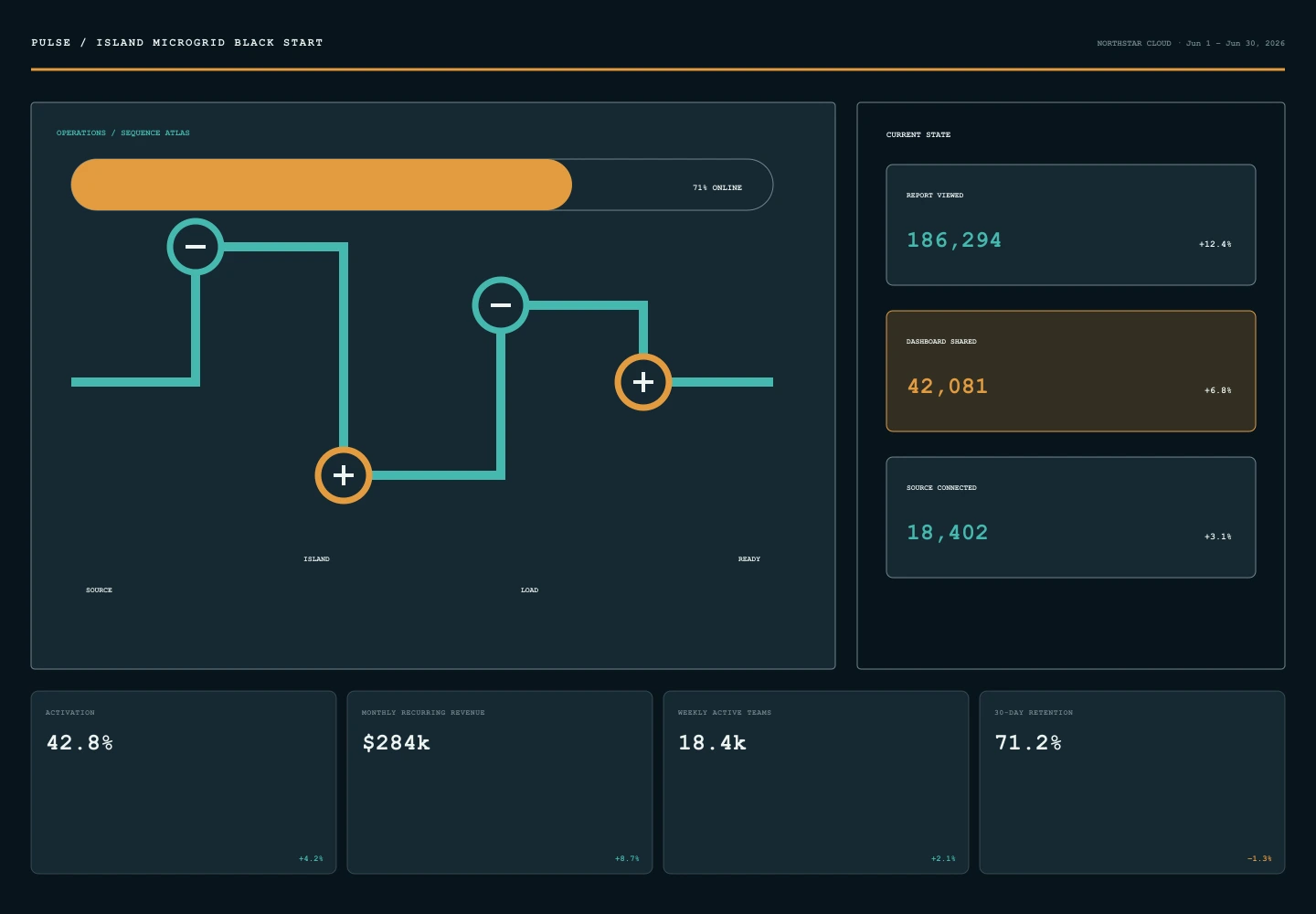This screenshot has width=1316, height=914.
Task: Click the "30-DAY RETENTION" tile label
Action: 1034,712
